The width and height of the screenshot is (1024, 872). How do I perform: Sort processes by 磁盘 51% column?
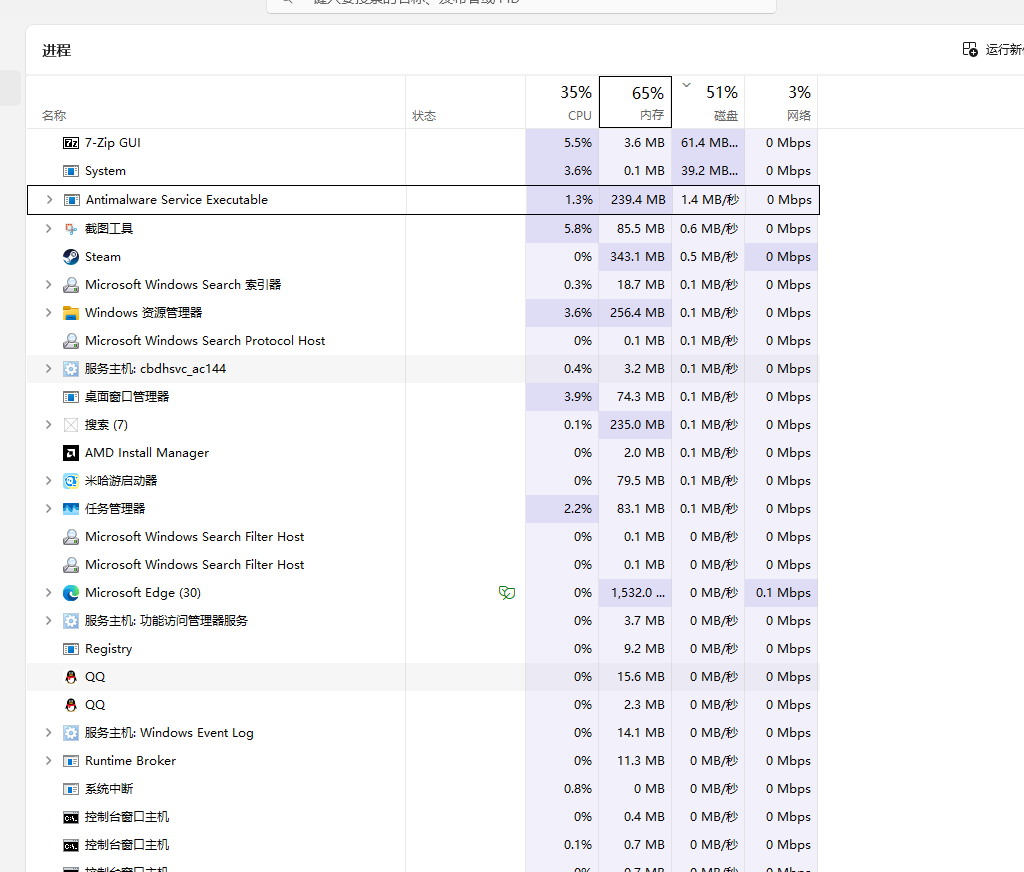coord(709,103)
